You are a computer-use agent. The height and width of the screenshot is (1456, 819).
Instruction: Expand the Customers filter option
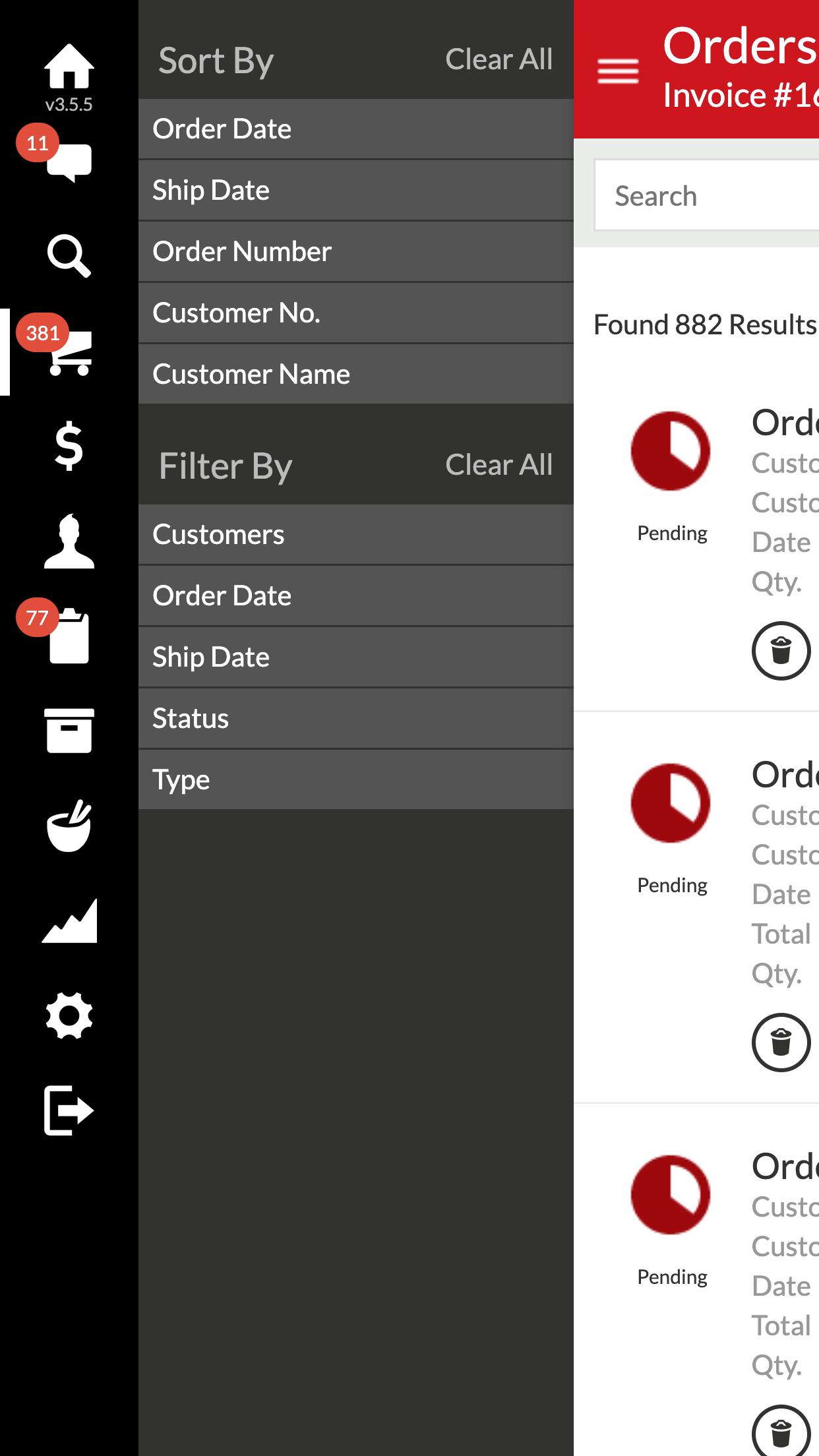point(356,535)
